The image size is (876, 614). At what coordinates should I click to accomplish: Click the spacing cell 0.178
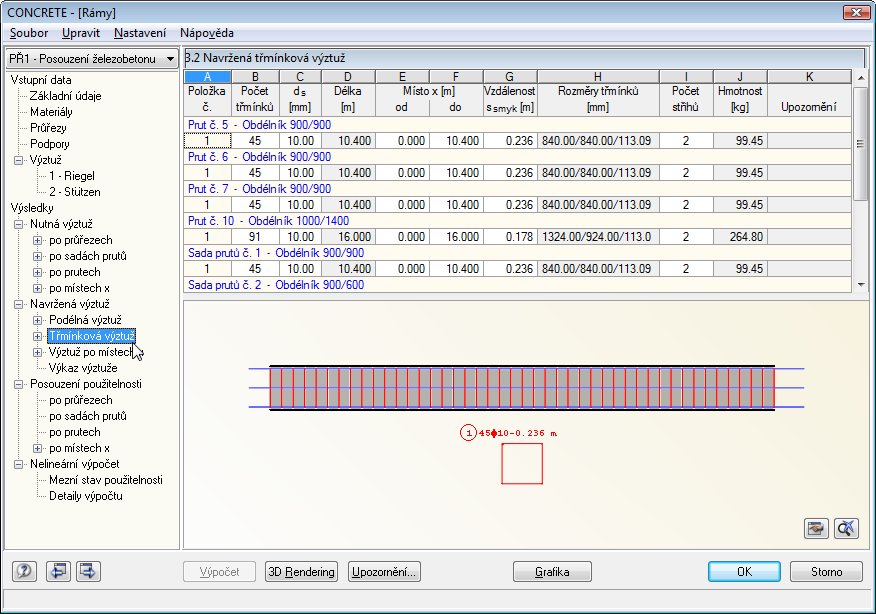point(510,237)
